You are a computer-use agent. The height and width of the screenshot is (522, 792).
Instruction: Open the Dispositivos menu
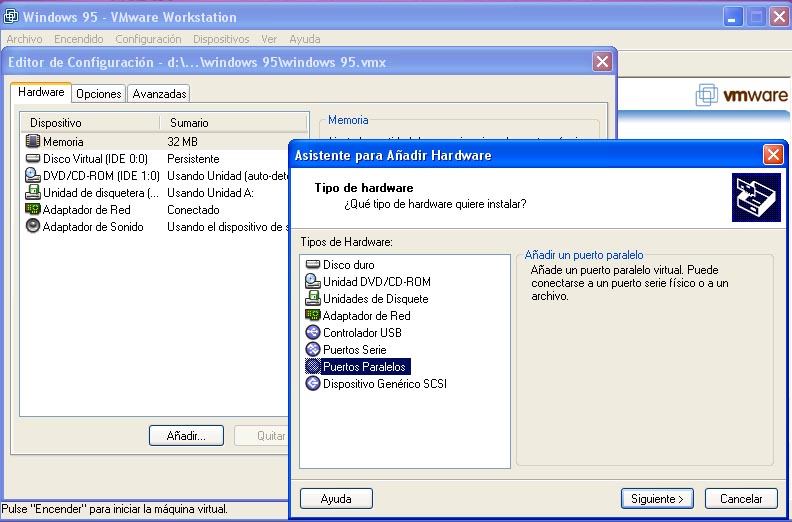[x=221, y=39]
